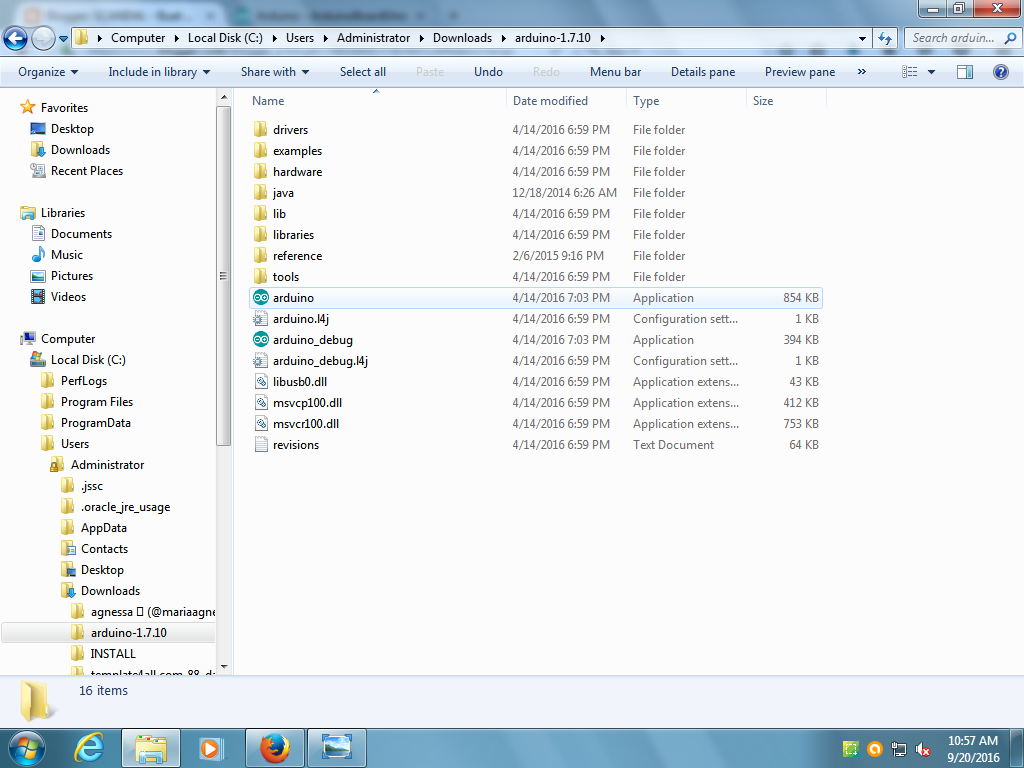Click the arduino application icon
Screen dimensions: 1024x768
(x=261, y=298)
